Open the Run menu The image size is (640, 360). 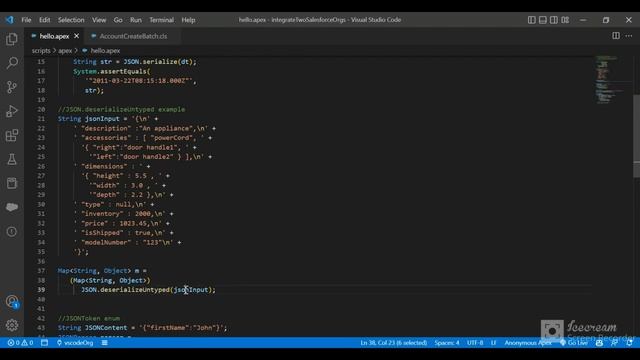click(x=136, y=20)
